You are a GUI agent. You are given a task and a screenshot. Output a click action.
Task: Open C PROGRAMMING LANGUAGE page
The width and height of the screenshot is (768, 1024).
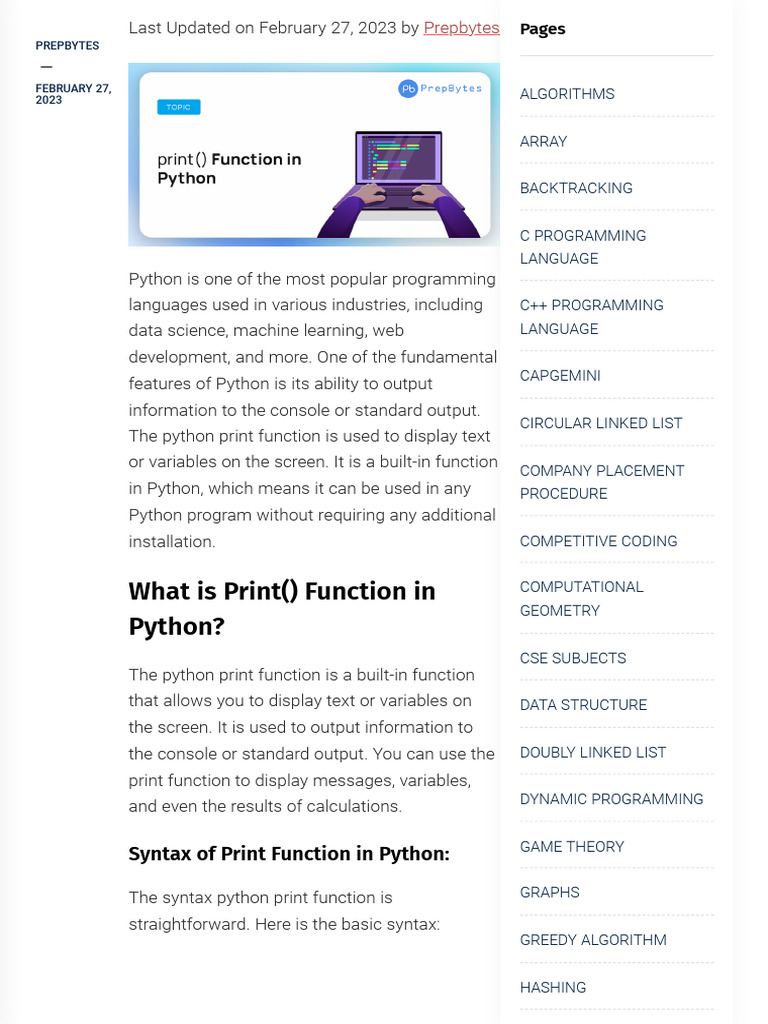point(582,247)
